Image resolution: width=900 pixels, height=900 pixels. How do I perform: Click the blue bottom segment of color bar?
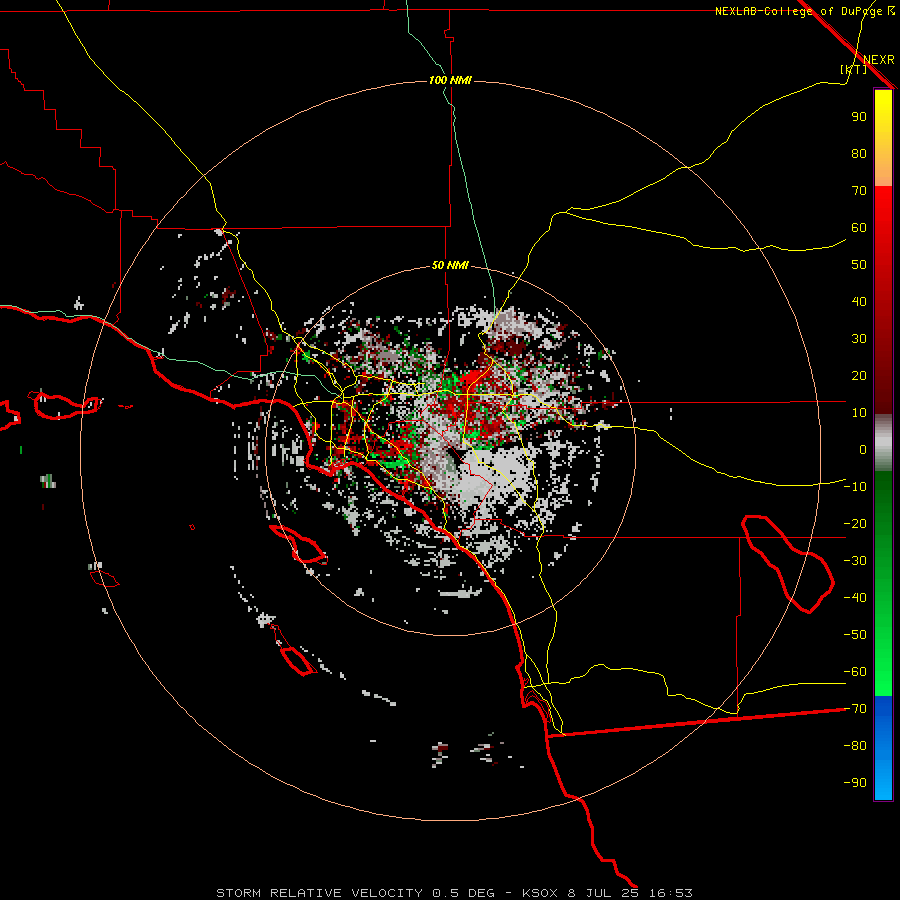883,748
